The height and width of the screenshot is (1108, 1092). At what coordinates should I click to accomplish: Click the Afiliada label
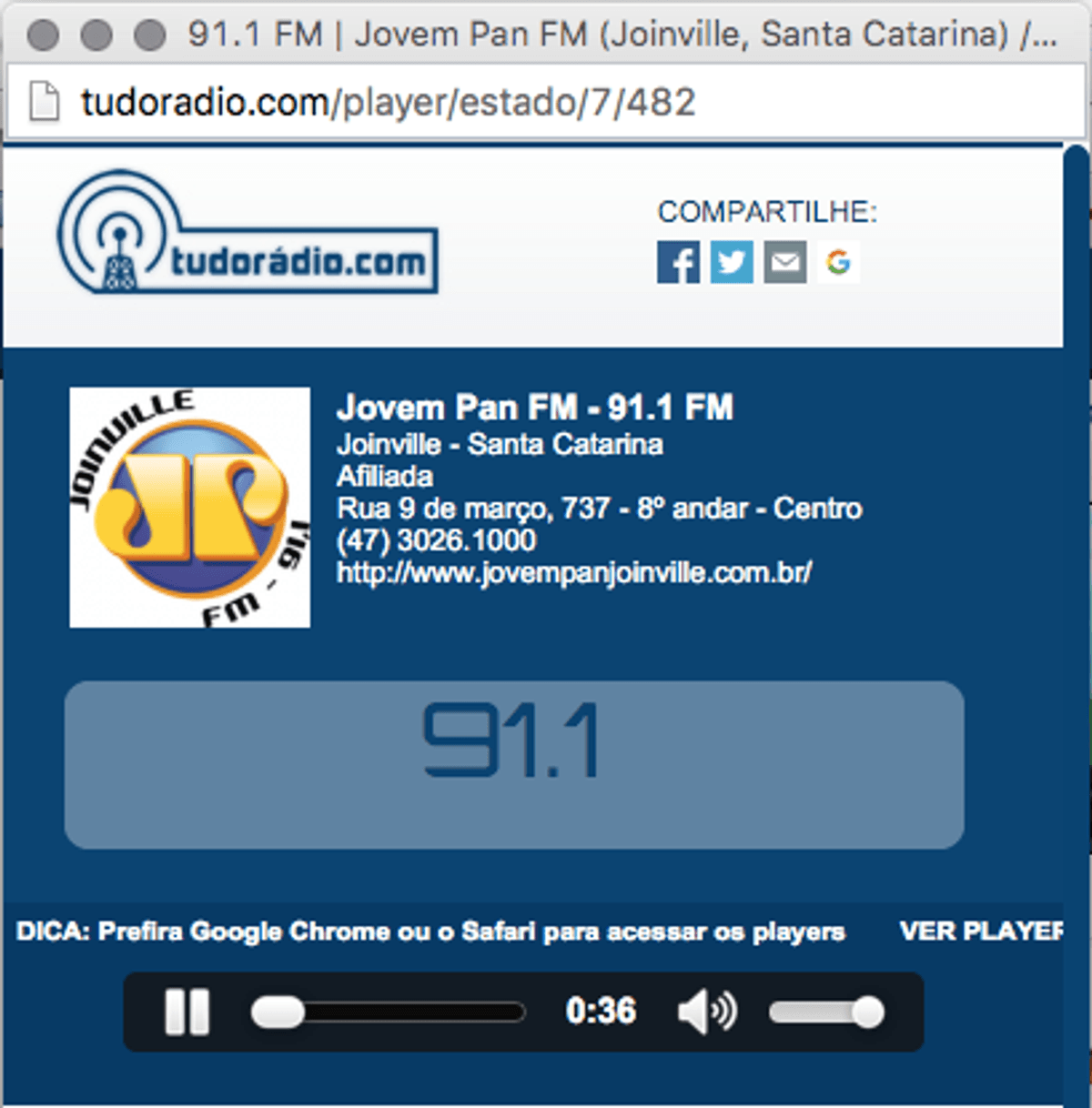(385, 477)
